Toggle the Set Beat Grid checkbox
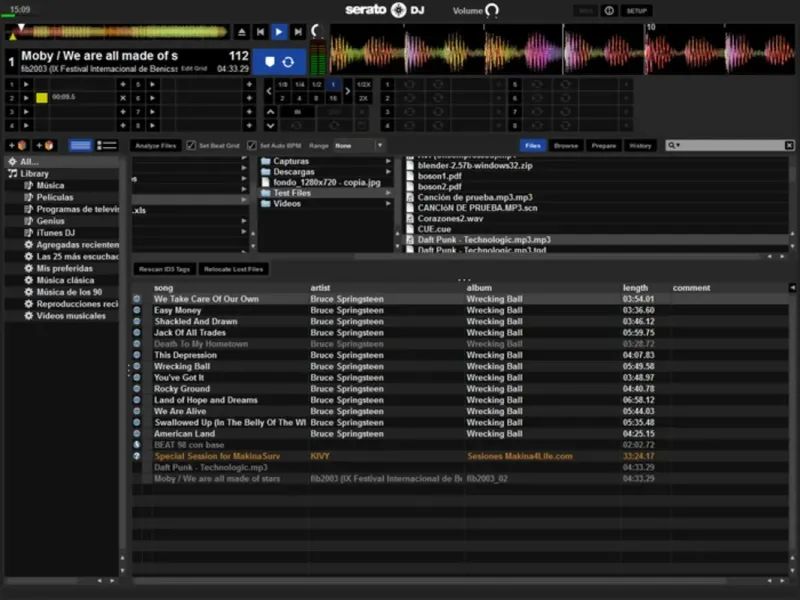 (191, 146)
